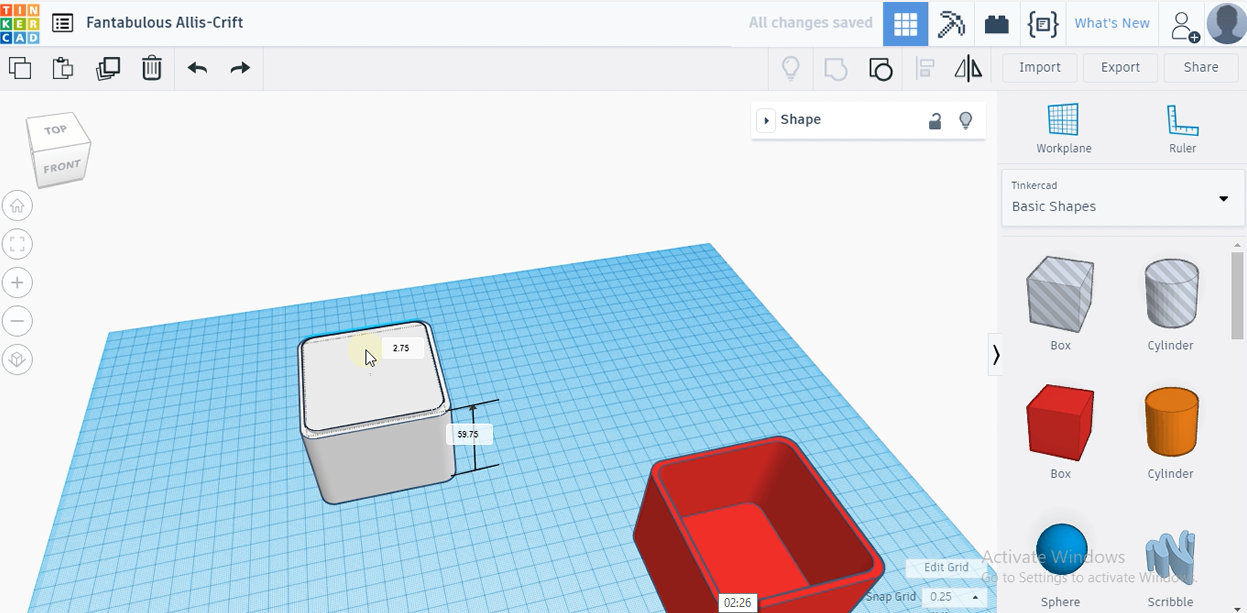Image resolution: width=1247 pixels, height=613 pixels.
Task: Click the All changes saved status text
Action: click(x=811, y=23)
